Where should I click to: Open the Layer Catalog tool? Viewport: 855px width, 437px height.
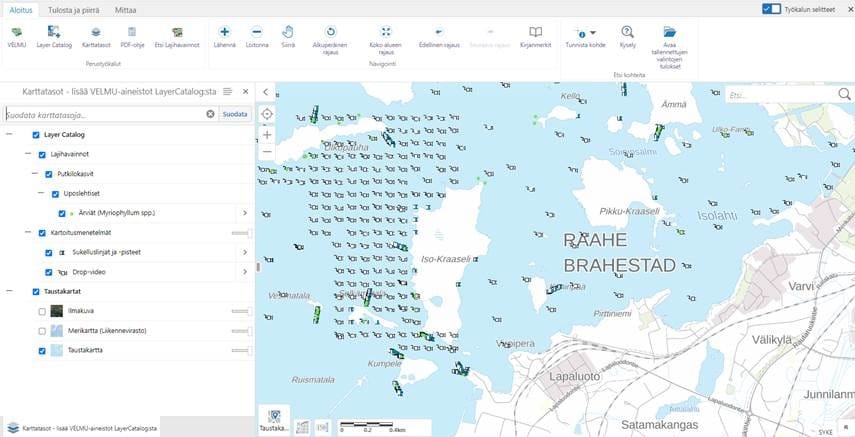(x=53, y=36)
